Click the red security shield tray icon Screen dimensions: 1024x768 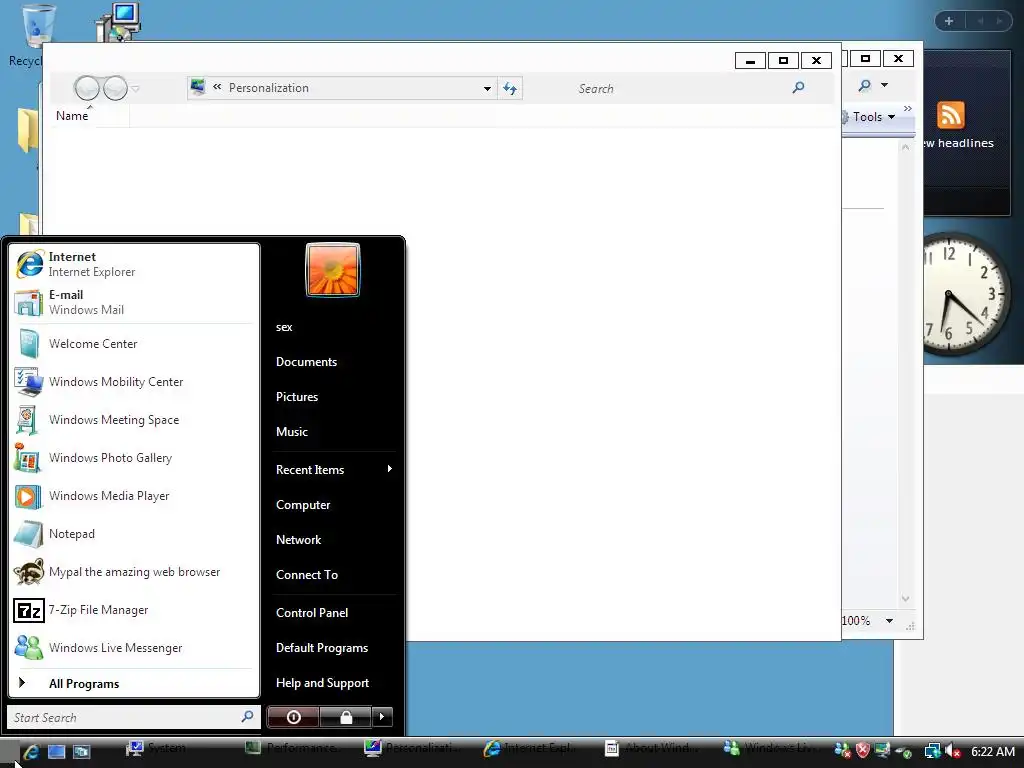click(863, 751)
